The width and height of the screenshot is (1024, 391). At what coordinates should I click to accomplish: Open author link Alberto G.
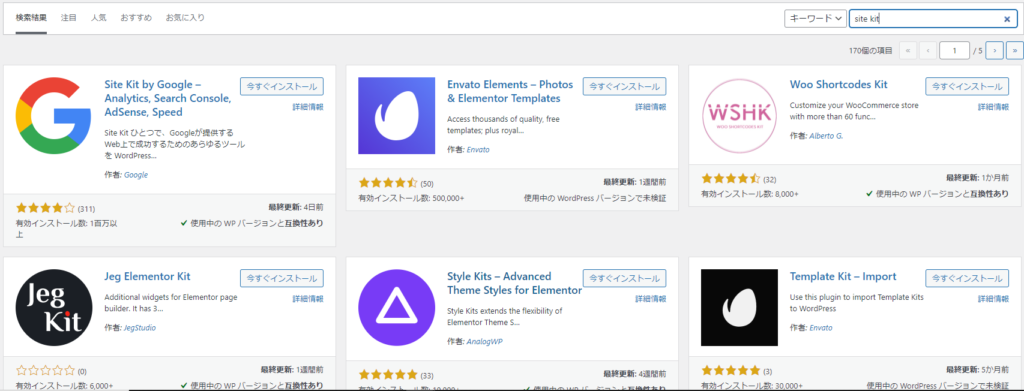(x=826, y=136)
